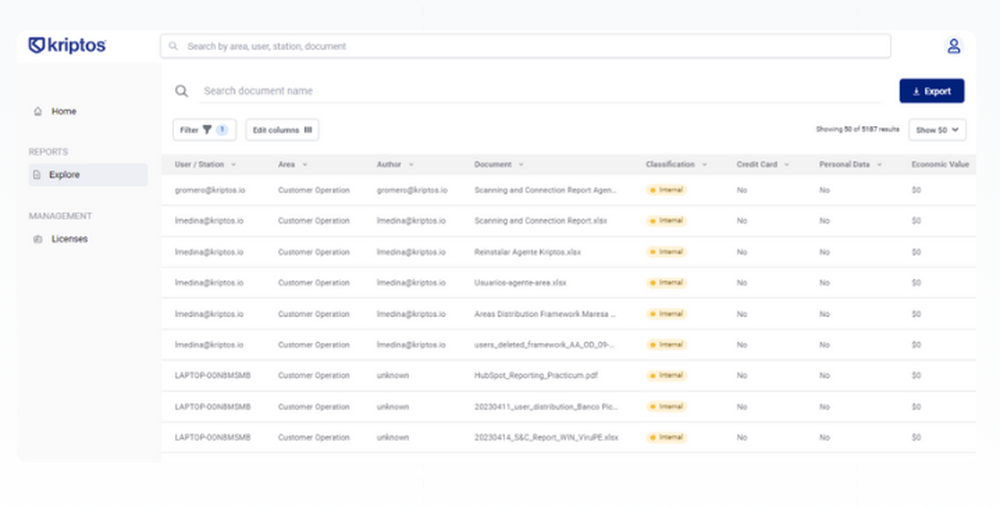This screenshot has height=507, width=1000.
Task: Click document Reinstalar Agente Kriptos.xlsx
Action: pyautogui.click(x=527, y=252)
